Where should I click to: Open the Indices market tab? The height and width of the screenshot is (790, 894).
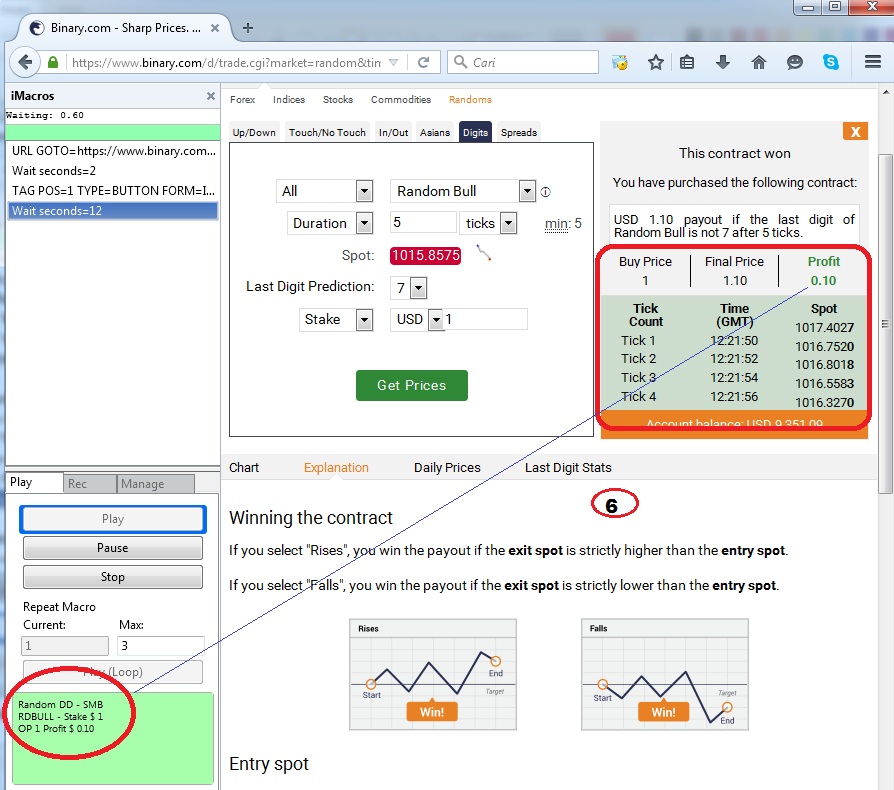click(x=288, y=99)
